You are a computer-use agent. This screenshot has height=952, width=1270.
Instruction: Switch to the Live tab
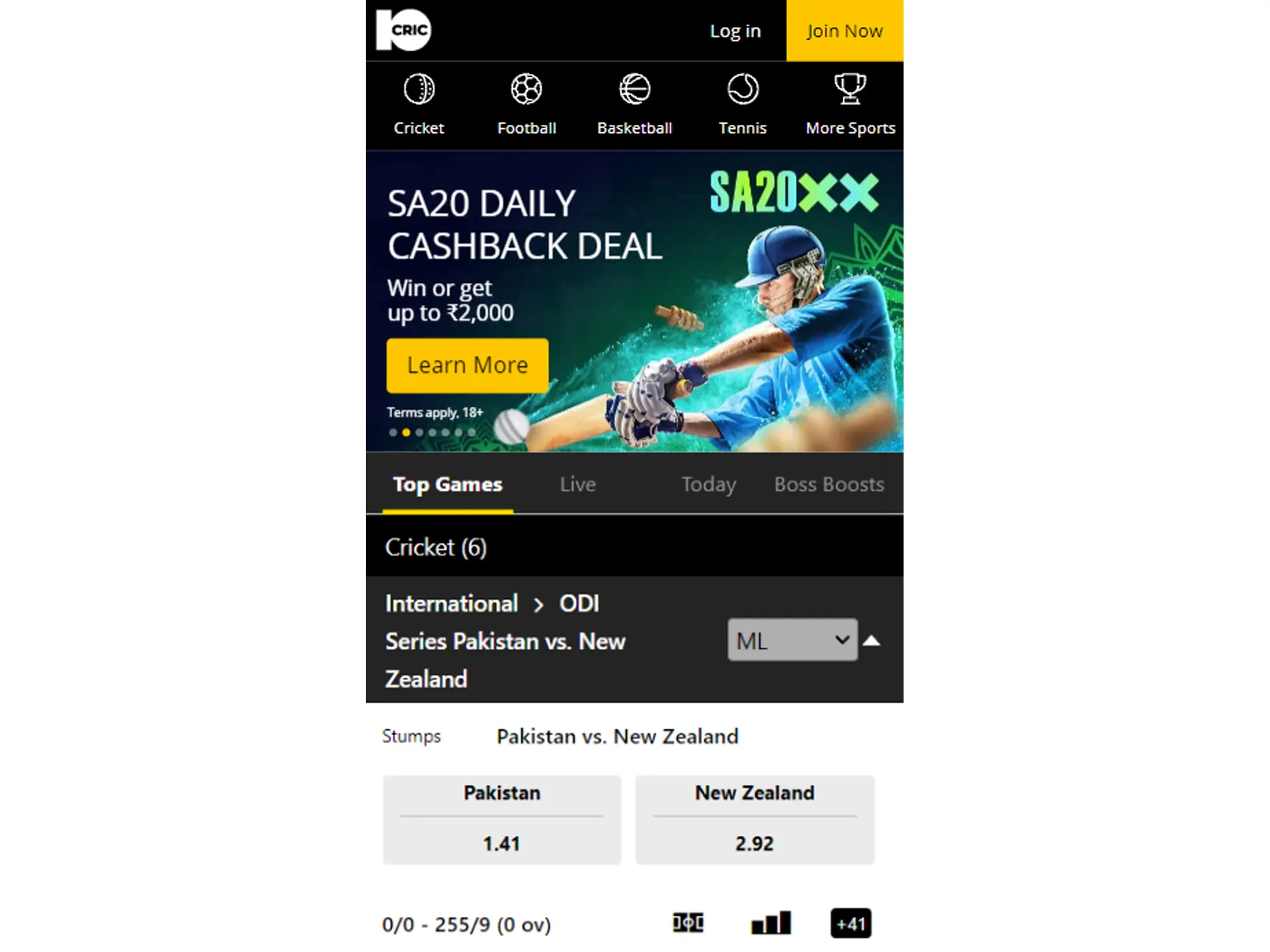(x=579, y=484)
